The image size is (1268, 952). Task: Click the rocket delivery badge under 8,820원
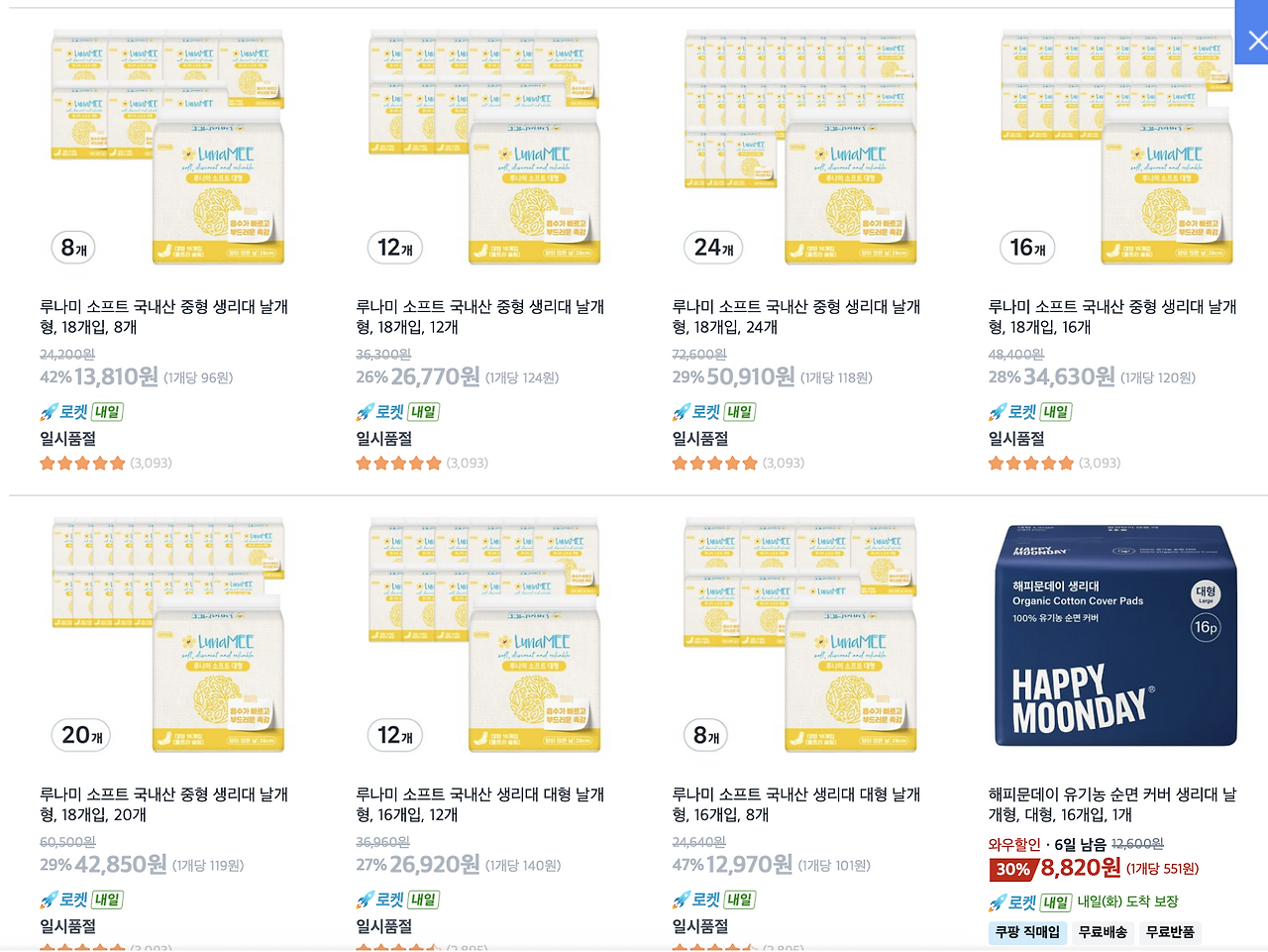[x=1030, y=902]
